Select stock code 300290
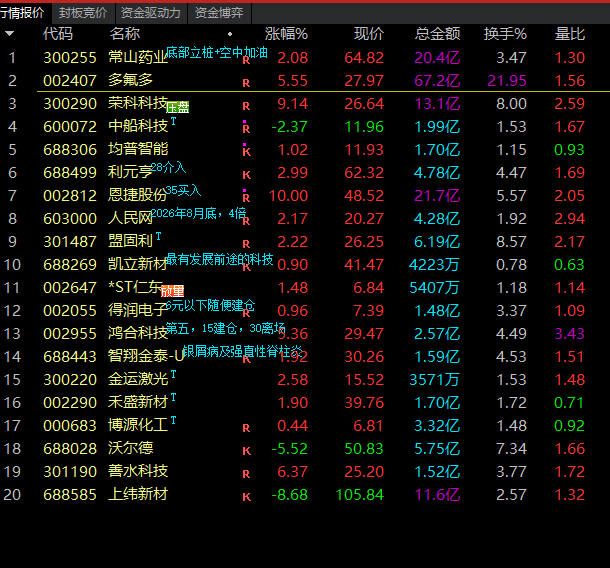The image size is (610, 568). pyautogui.click(x=70, y=103)
